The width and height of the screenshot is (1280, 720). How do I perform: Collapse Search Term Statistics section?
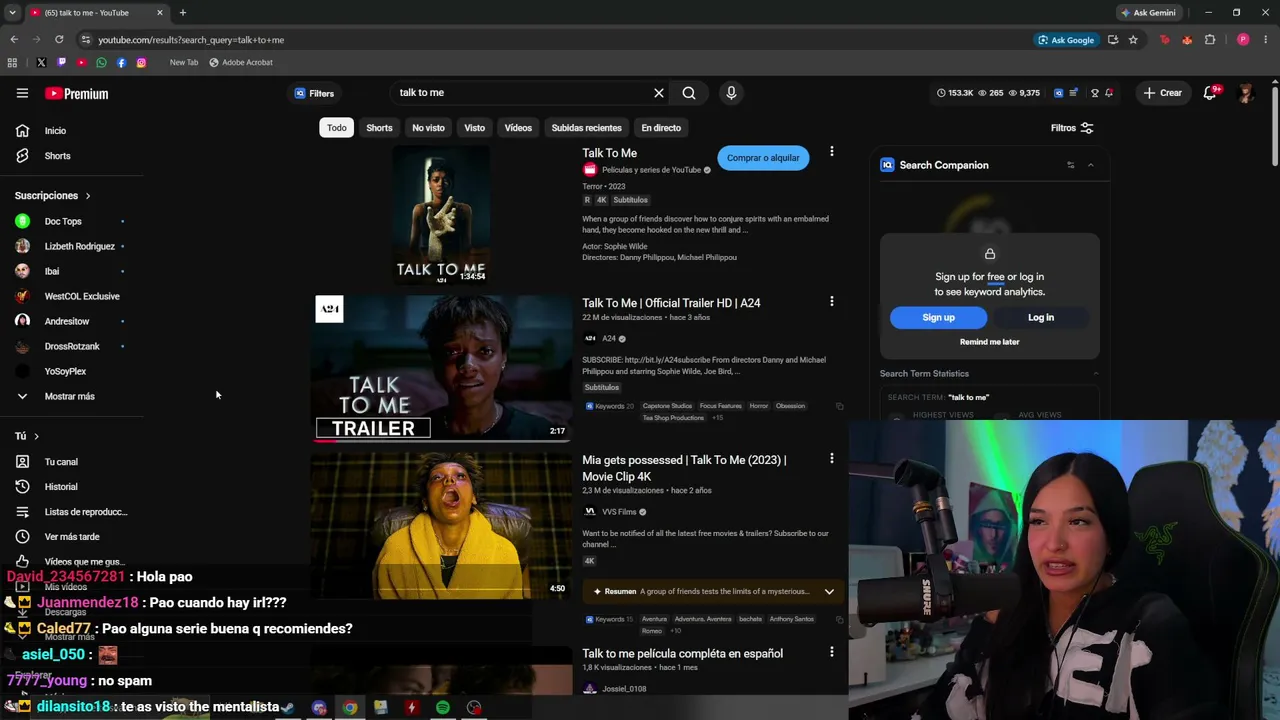1095,374
